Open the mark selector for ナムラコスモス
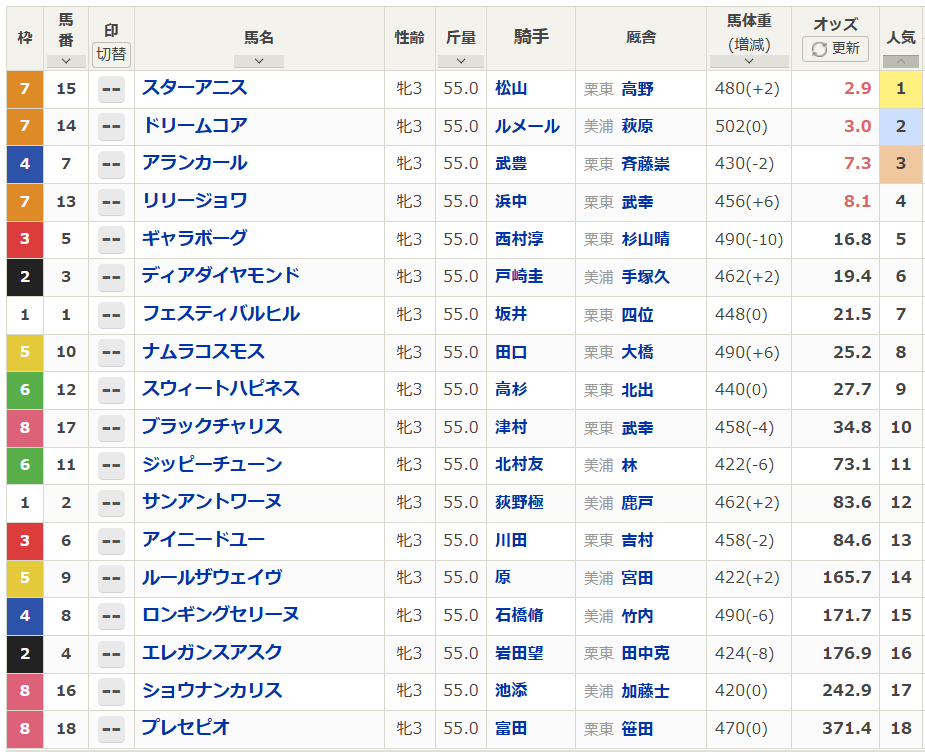Viewport: 925px width, 752px height. click(111, 353)
